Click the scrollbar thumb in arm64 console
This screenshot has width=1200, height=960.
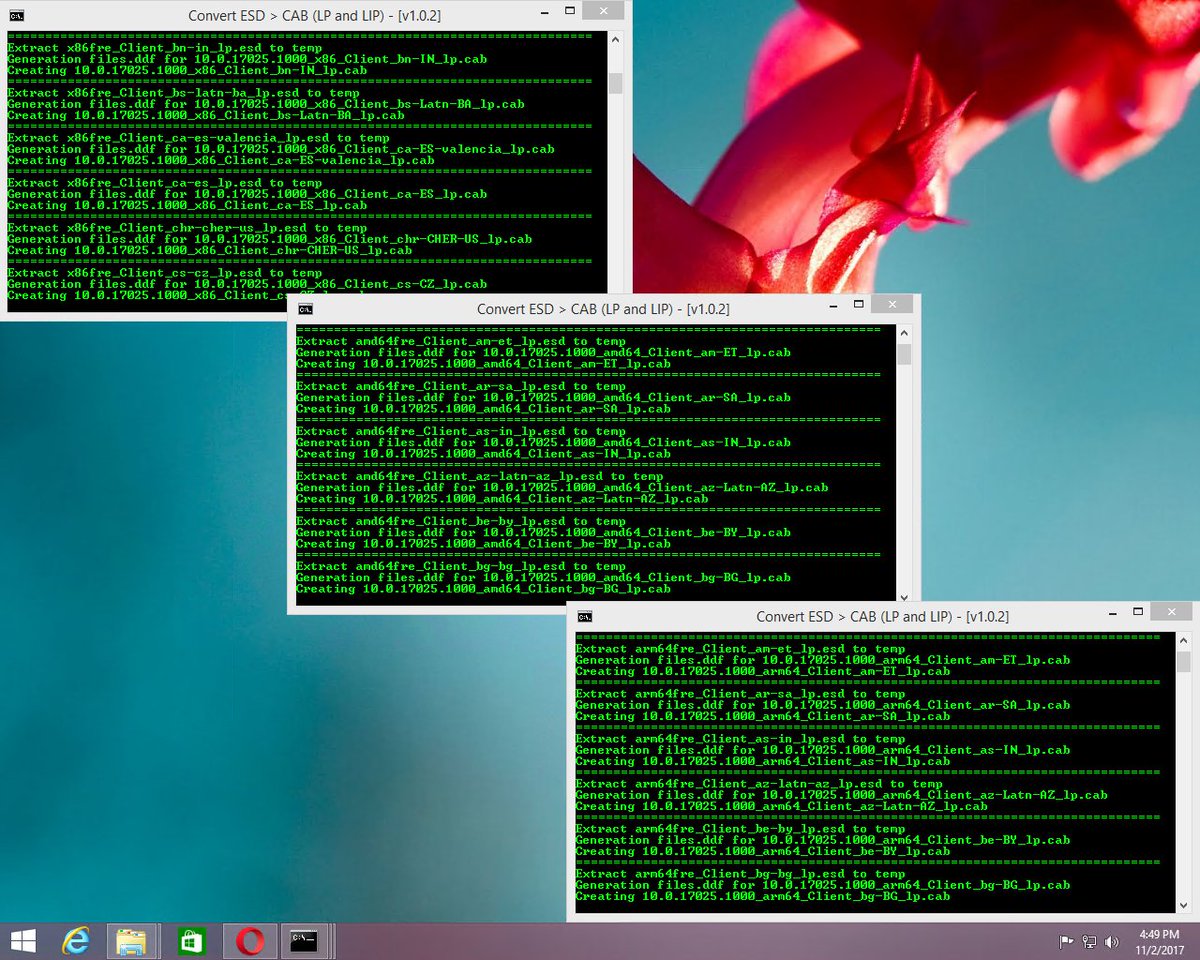click(1183, 662)
